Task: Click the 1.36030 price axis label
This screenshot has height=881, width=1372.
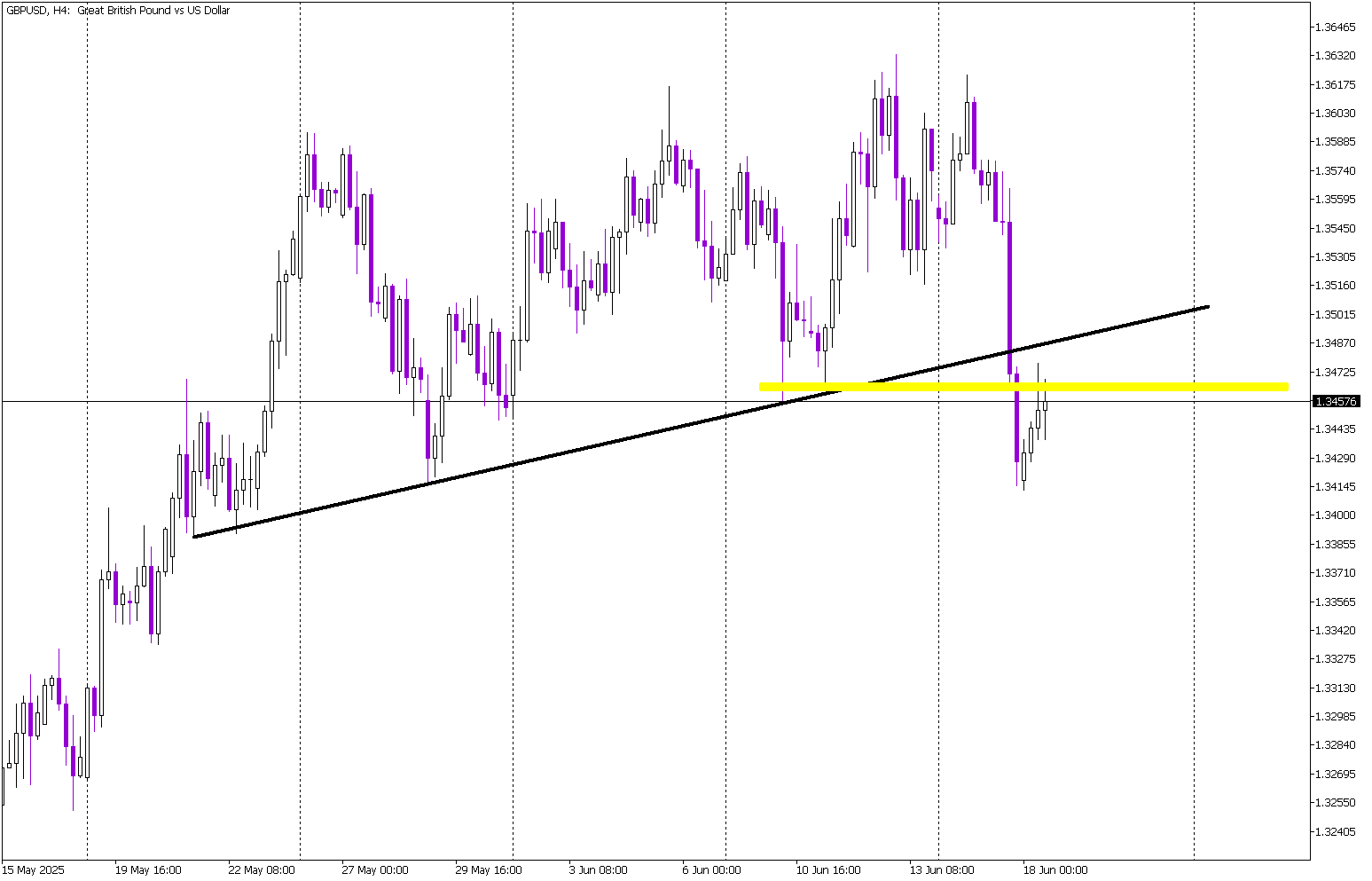Action: 1337,113
